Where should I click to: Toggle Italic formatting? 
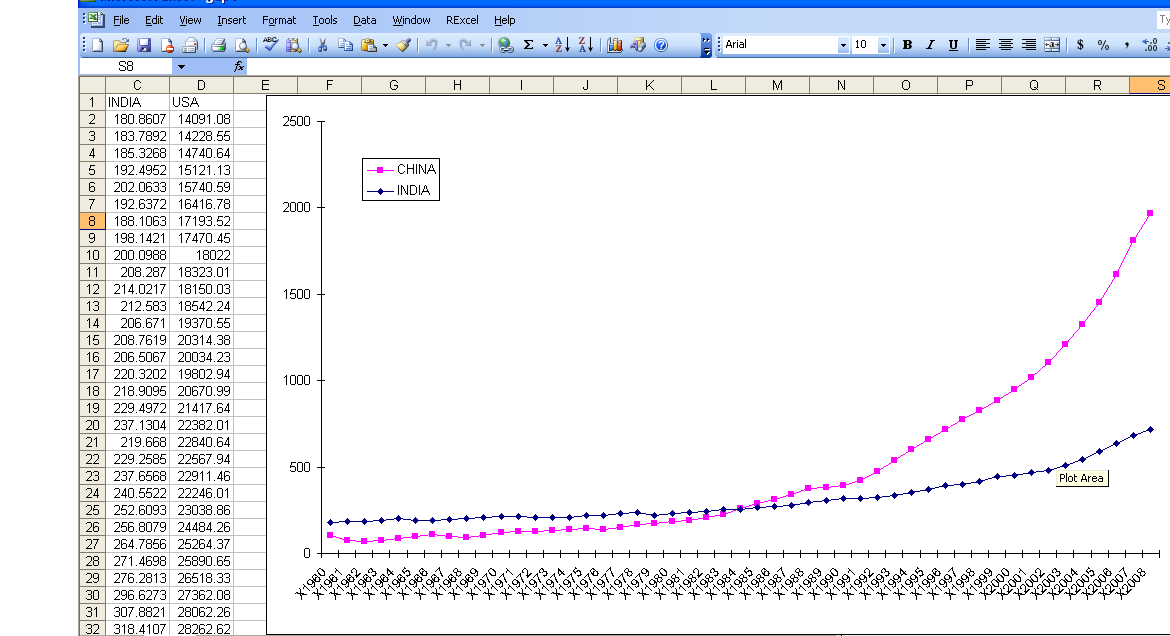pyautogui.click(x=930, y=45)
